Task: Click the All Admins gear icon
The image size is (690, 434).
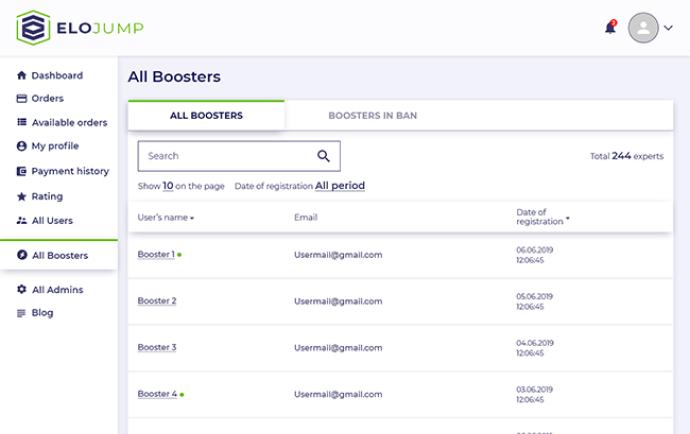Action: 22,290
